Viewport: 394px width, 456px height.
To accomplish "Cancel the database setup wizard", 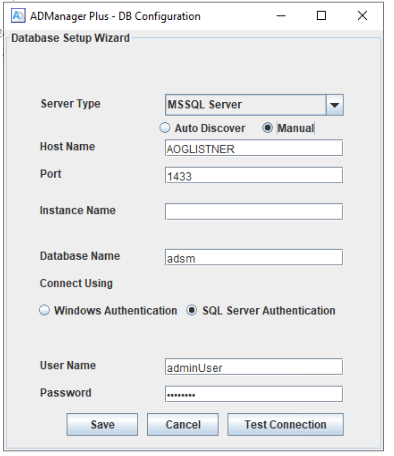I will [x=183, y=424].
